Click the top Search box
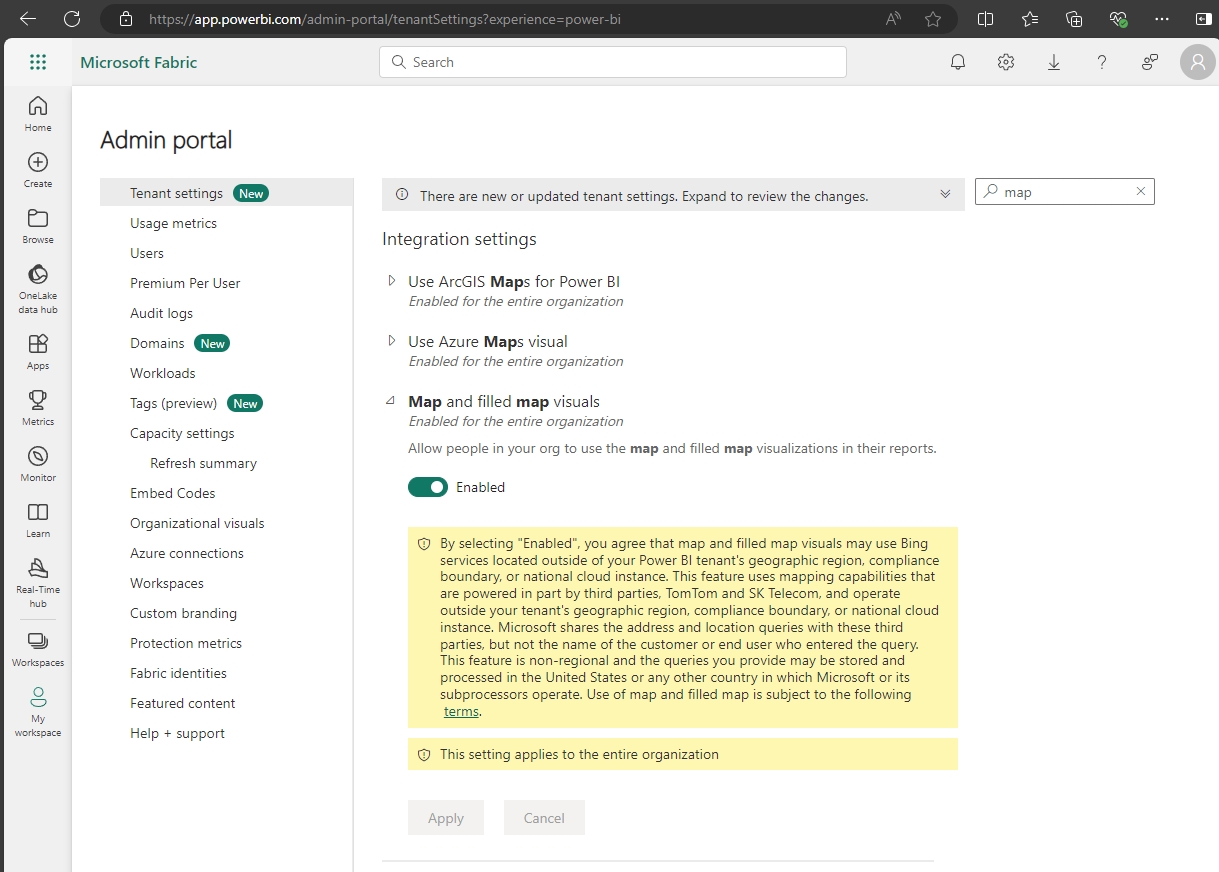Image resolution: width=1219 pixels, height=872 pixels. tap(613, 62)
